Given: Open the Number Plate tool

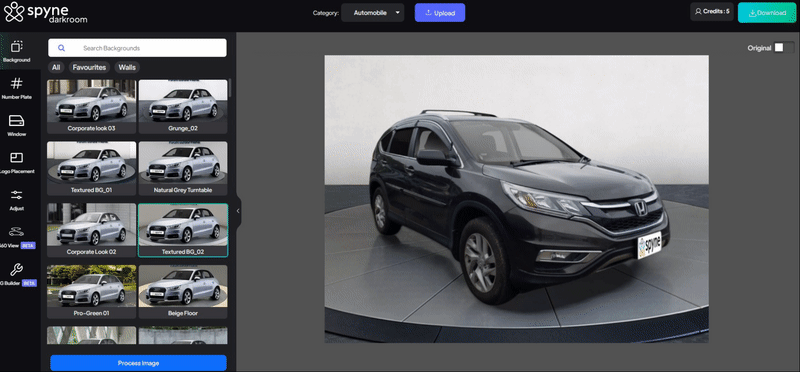Looking at the screenshot, I should tap(16, 88).
